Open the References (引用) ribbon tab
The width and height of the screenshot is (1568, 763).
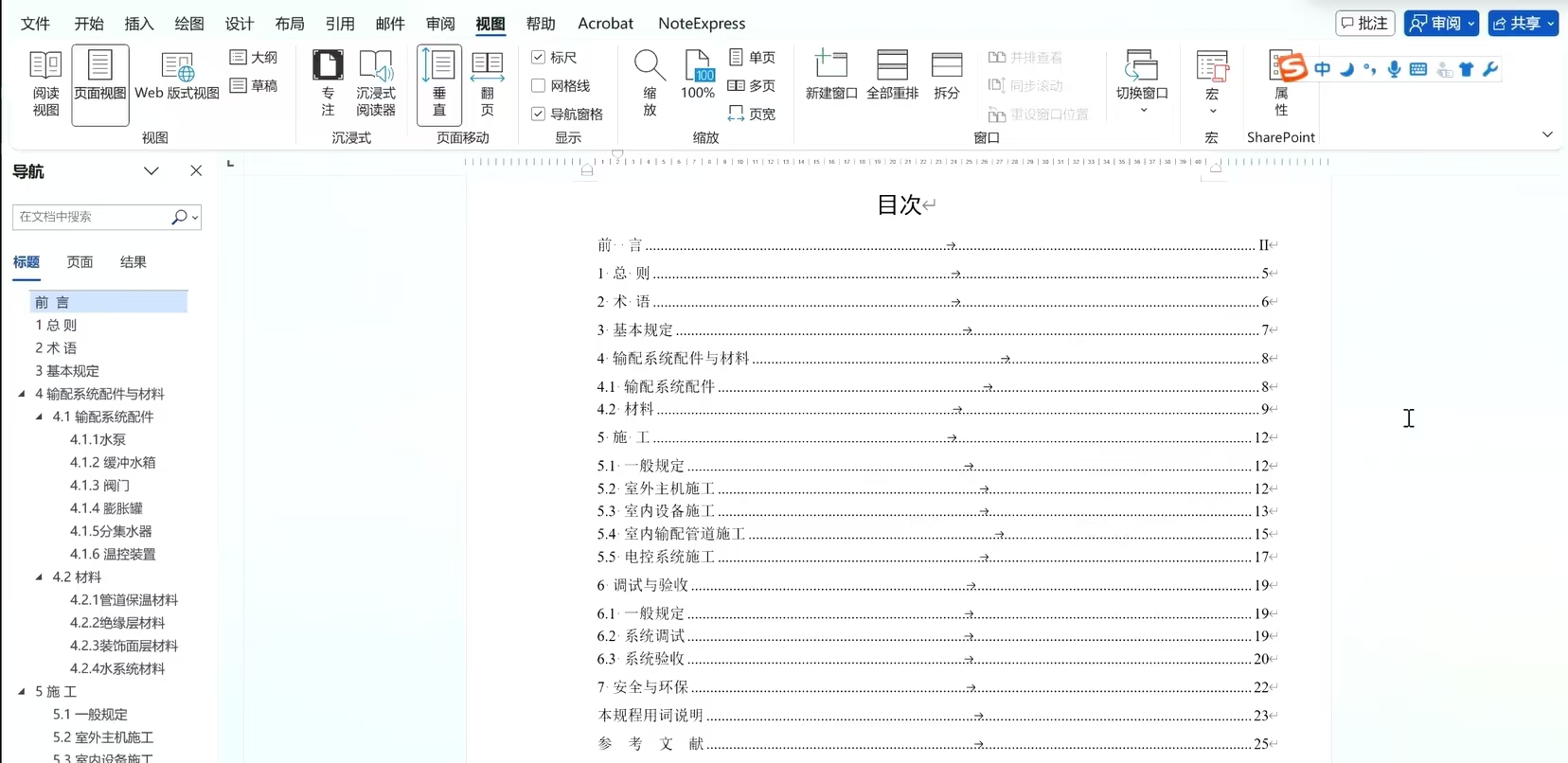pyautogui.click(x=340, y=24)
